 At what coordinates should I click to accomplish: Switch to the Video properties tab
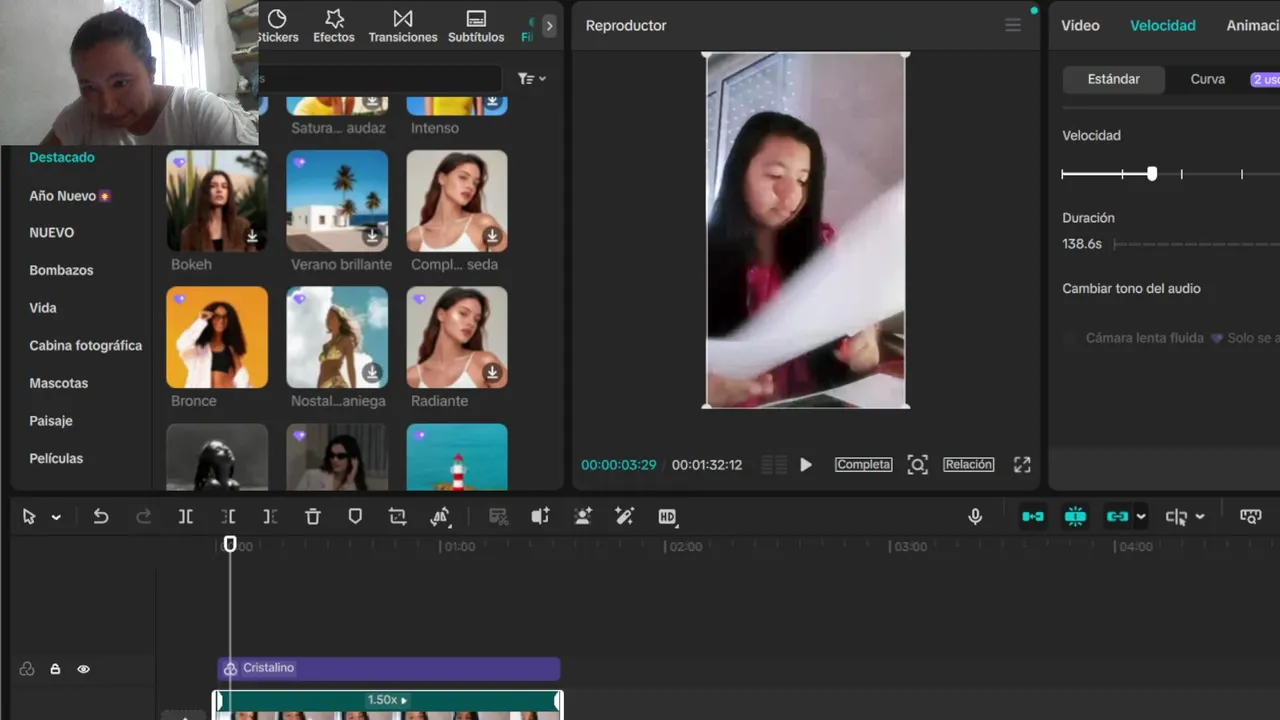[x=1080, y=26]
